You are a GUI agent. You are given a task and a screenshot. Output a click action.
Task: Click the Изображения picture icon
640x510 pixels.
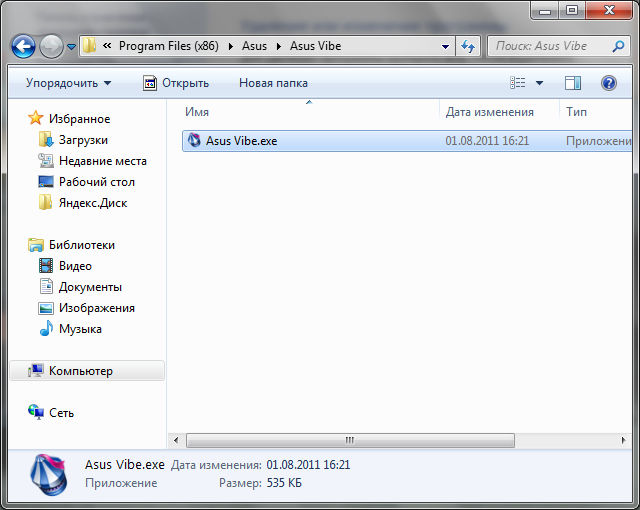[x=46, y=308]
